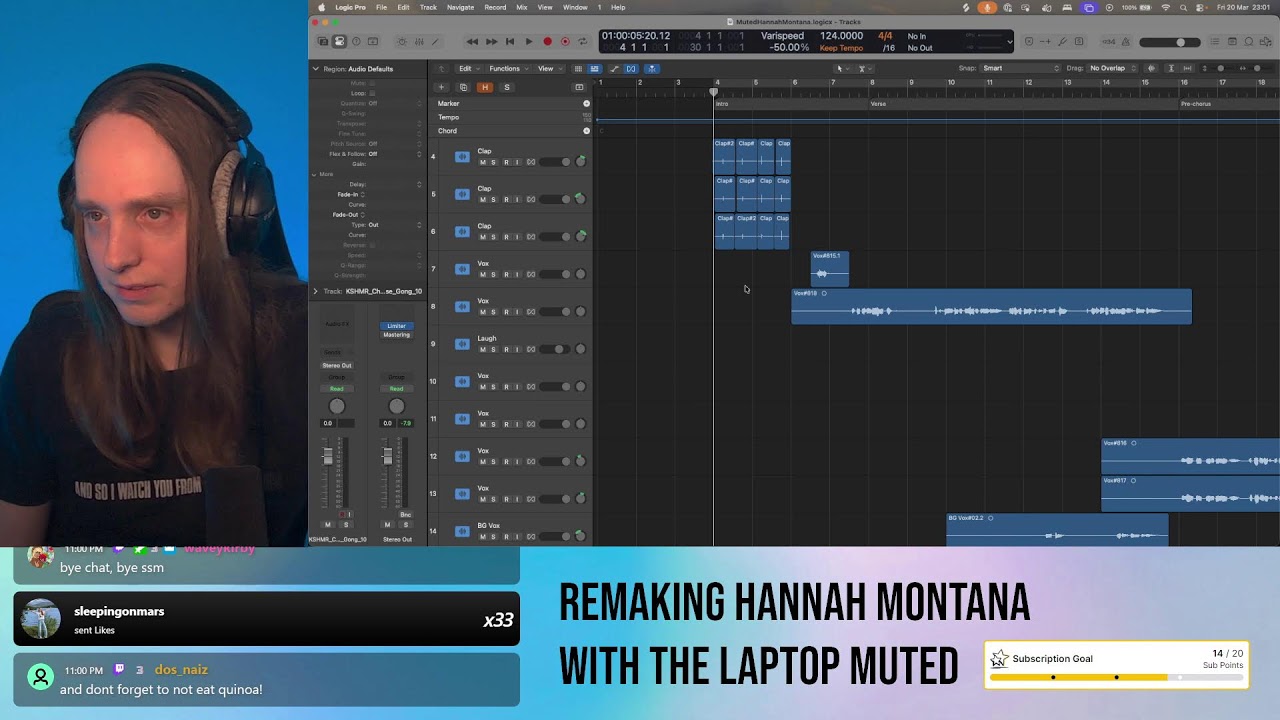Screen dimensions: 1280x720
Task: Click the tempo value 124.0000
Action: tap(842, 36)
